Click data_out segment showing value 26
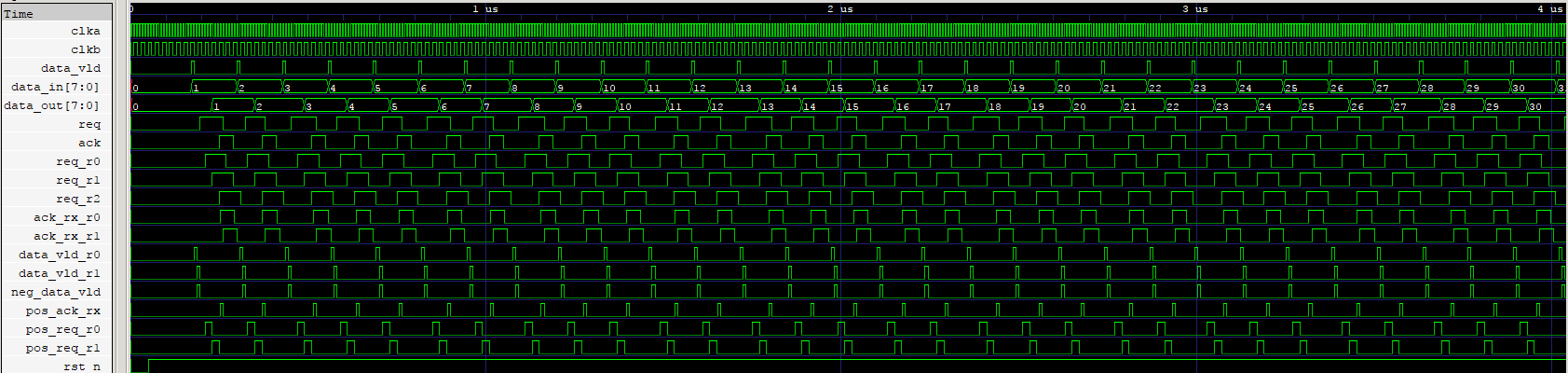Screen dimensions: 1568x373 click(x=1371, y=105)
